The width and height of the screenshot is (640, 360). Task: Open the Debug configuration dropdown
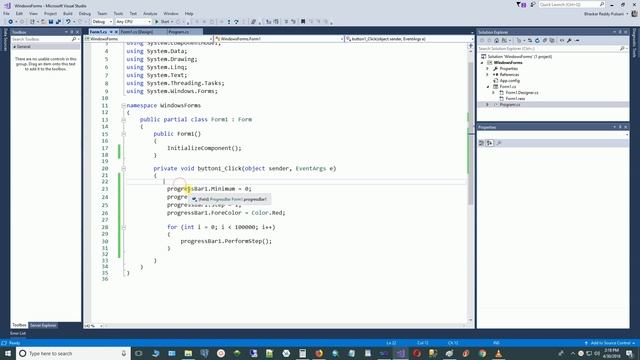coord(102,22)
